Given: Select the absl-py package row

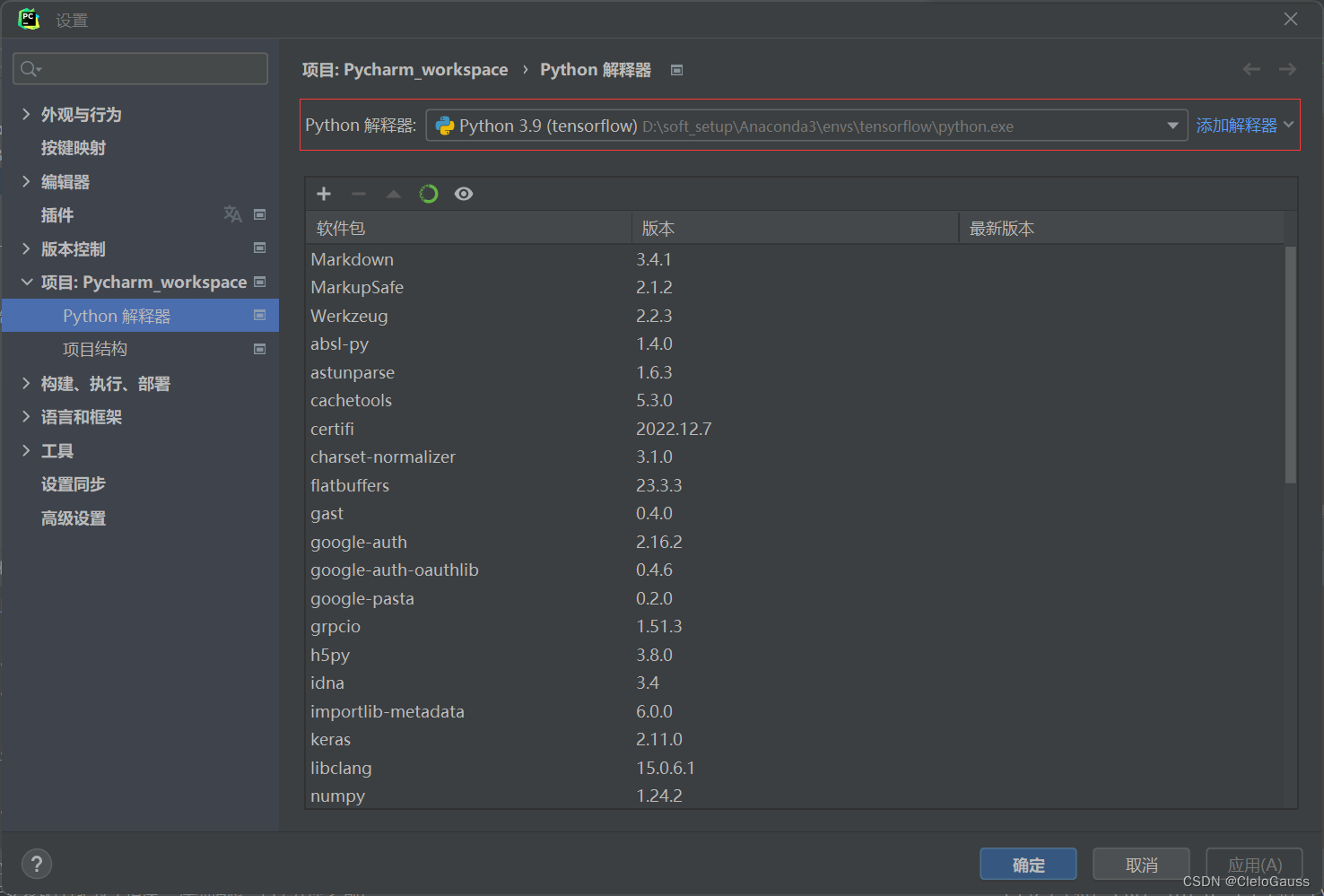Looking at the screenshot, I should (x=795, y=344).
